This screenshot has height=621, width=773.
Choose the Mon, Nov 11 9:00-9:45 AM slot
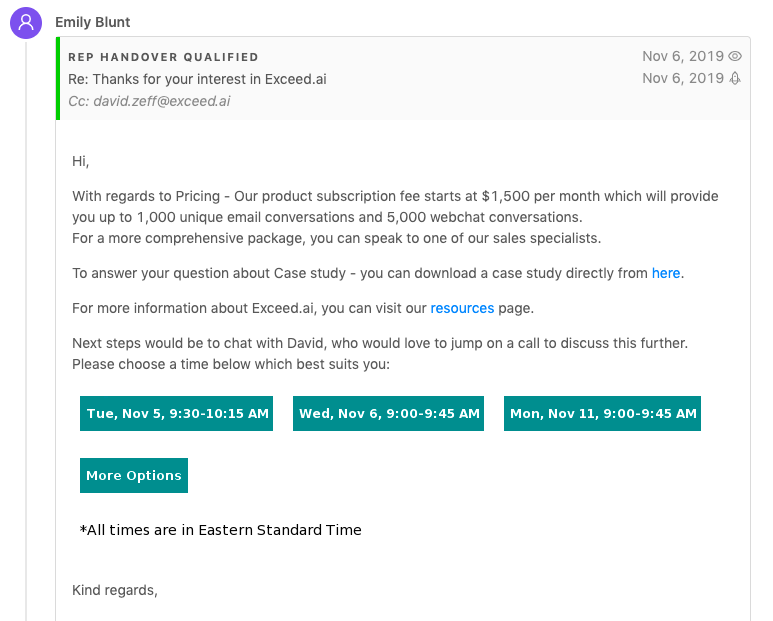coord(602,413)
